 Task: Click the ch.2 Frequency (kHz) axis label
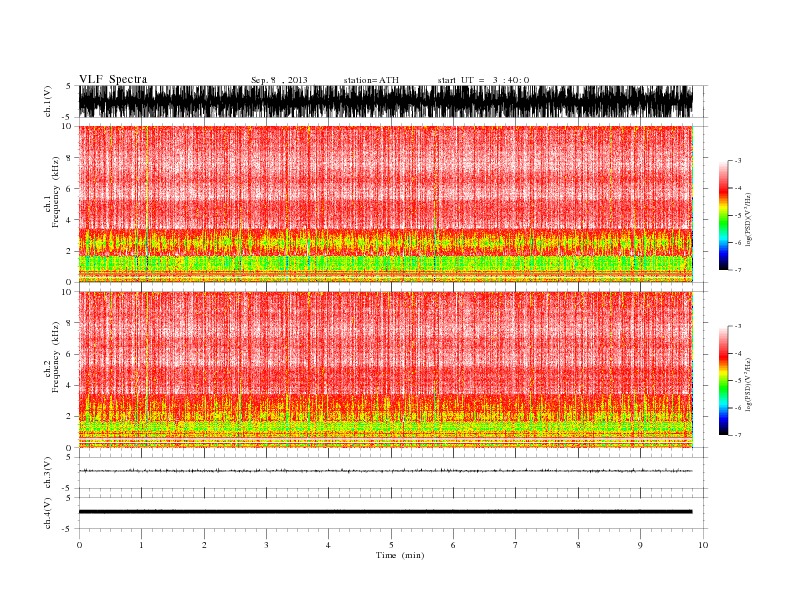[52, 357]
